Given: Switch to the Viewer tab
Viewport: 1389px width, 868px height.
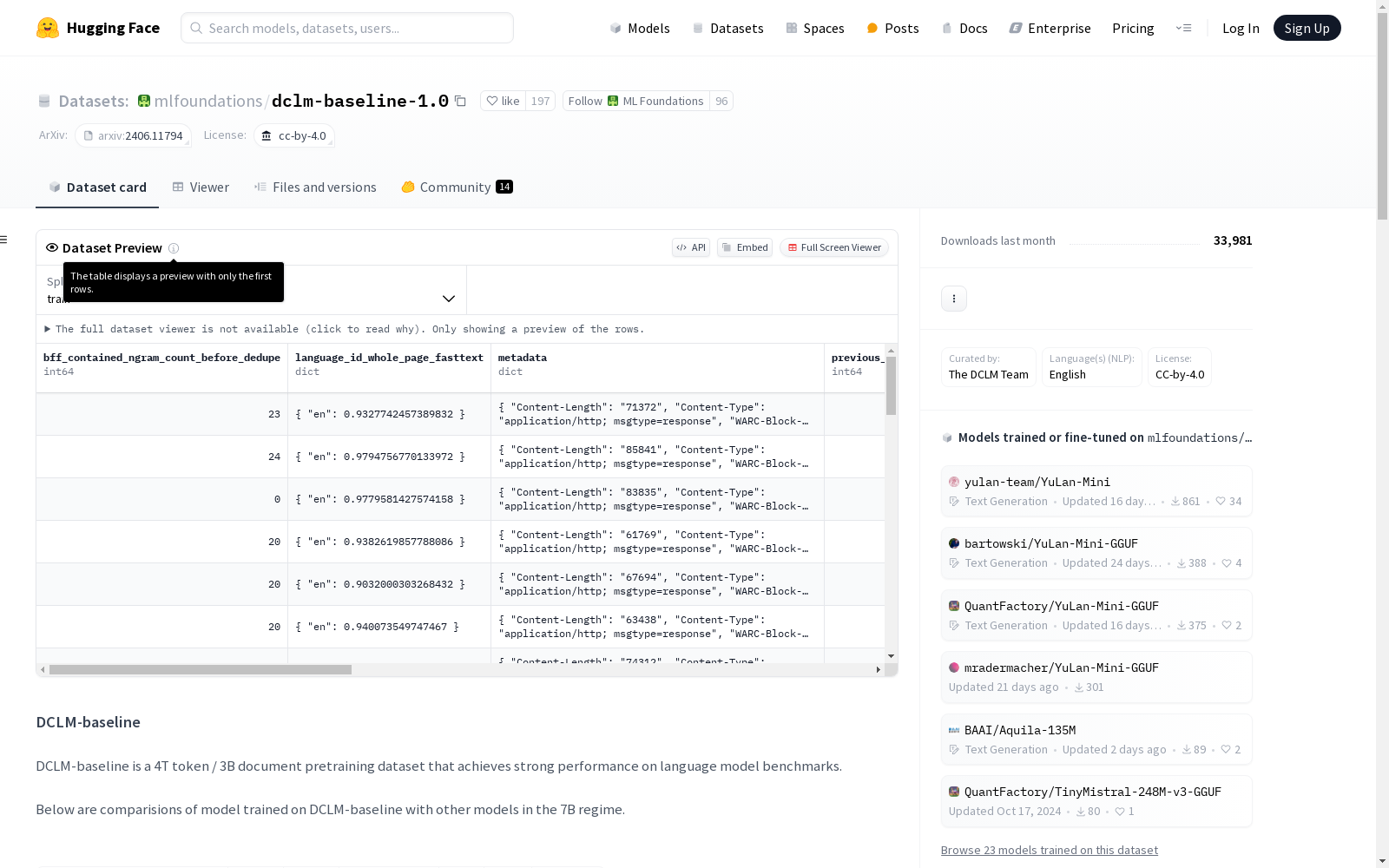Looking at the screenshot, I should pos(201,187).
